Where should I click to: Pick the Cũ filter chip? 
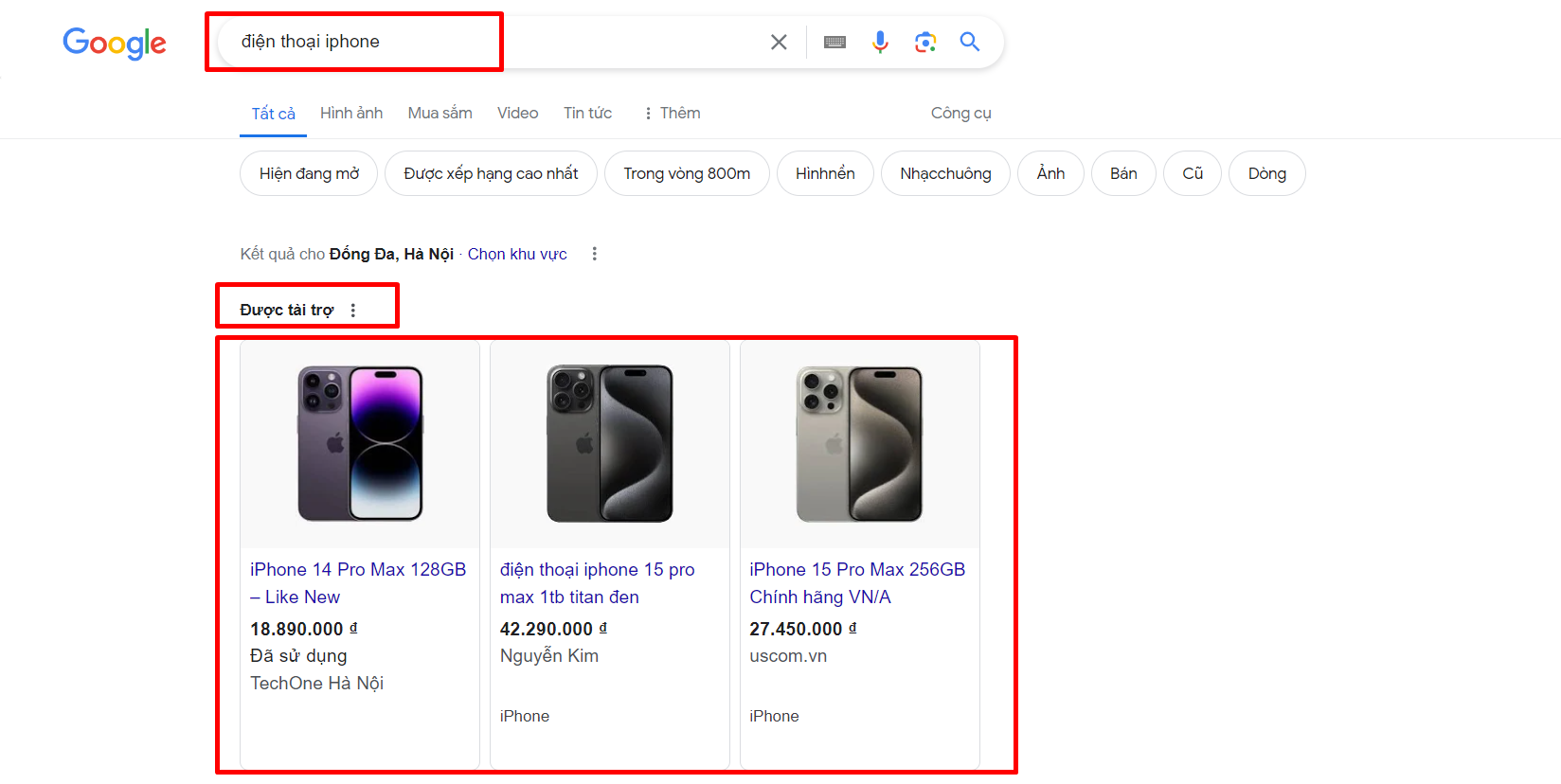(1193, 173)
